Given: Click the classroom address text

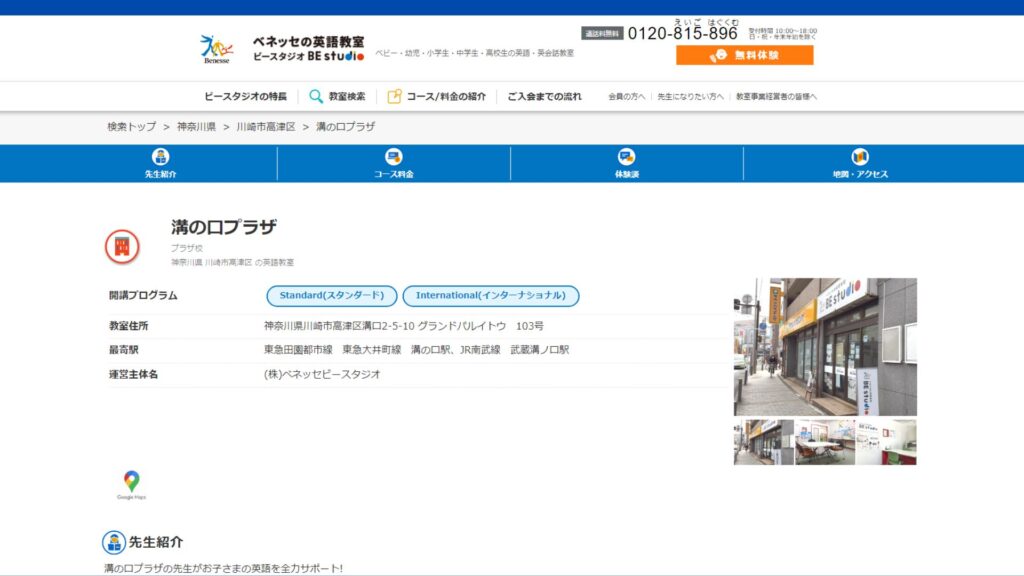Looking at the screenshot, I should tap(404, 326).
